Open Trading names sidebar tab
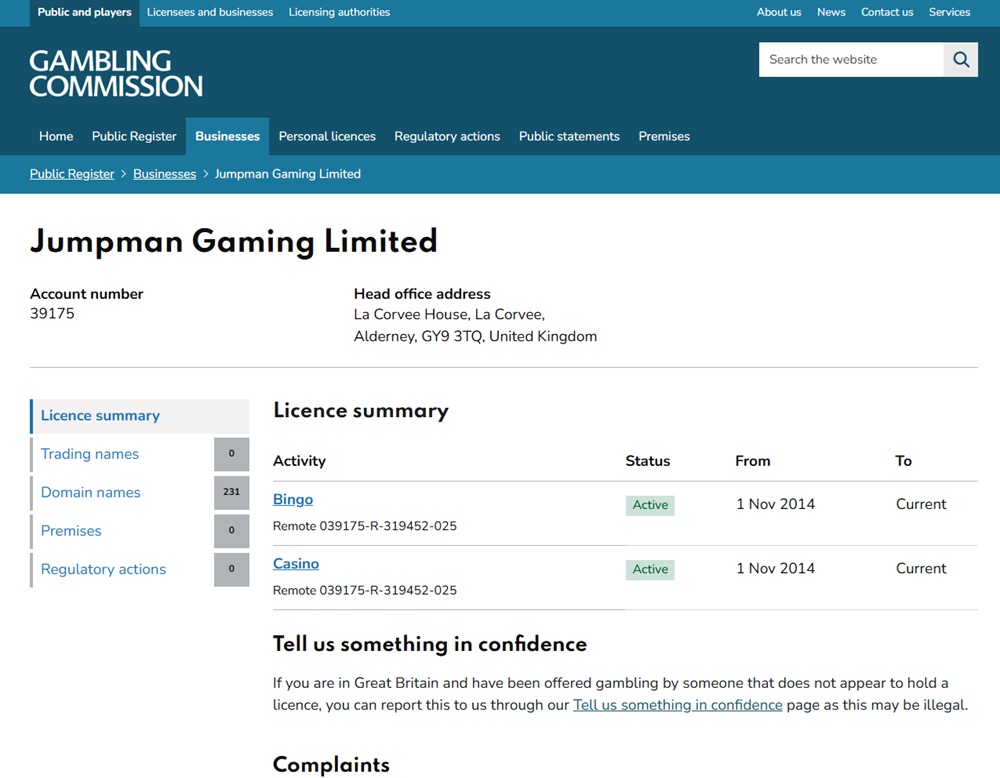Image resolution: width=1000 pixels, height=778 pixels. pyautogui.click(x=122, y=454)
